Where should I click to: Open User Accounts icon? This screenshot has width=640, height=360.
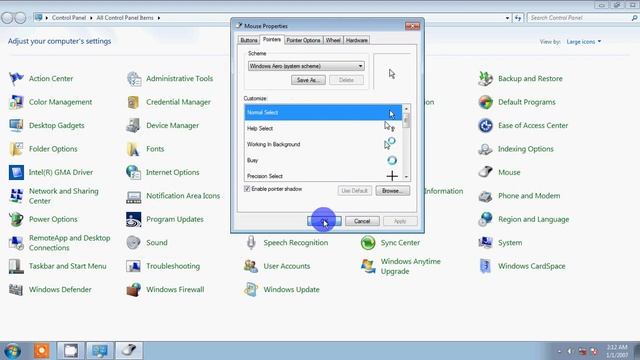pos(251,266)
